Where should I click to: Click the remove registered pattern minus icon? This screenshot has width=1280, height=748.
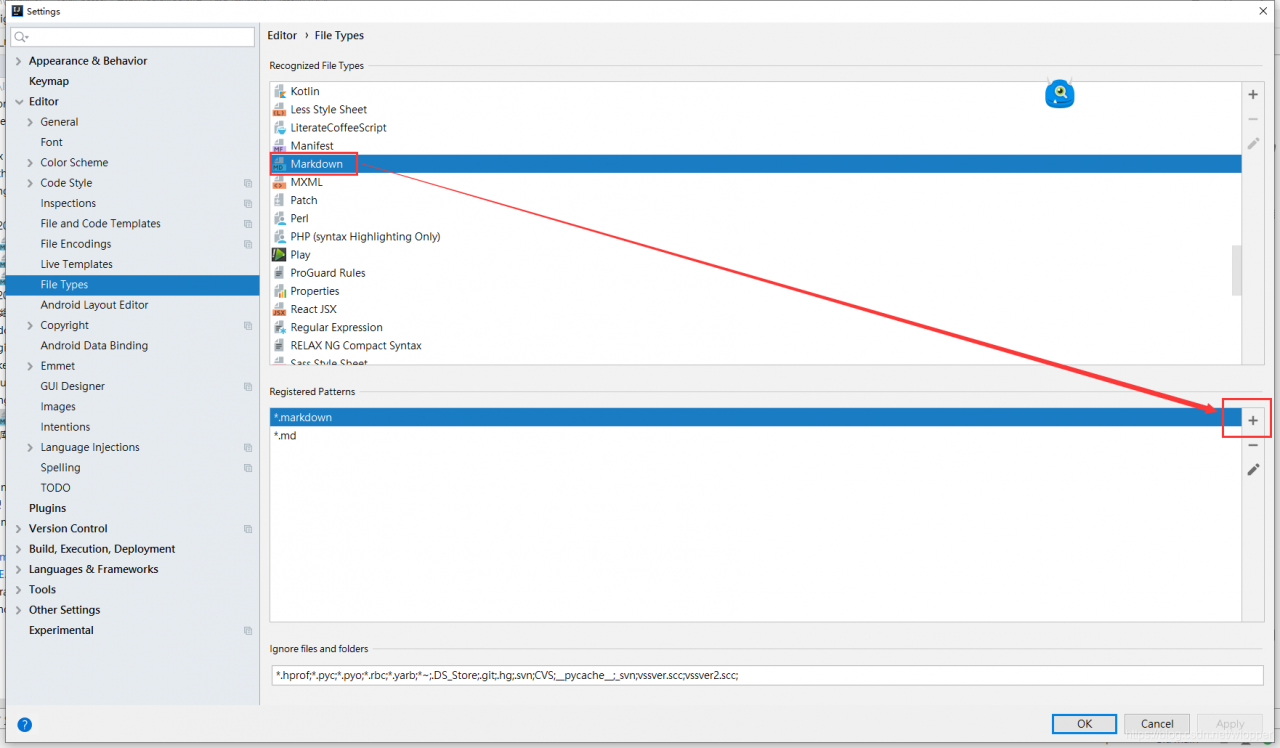[x=1253, y=445]
